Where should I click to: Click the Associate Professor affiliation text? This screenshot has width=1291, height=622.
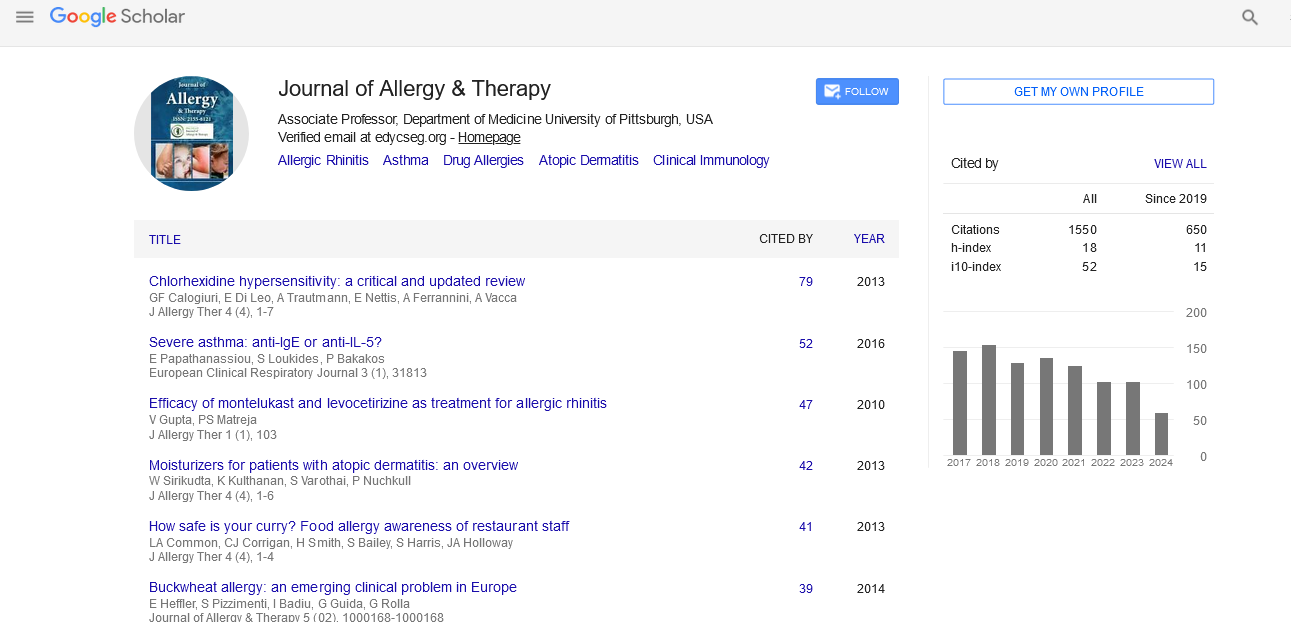click(x=495, y=119)
